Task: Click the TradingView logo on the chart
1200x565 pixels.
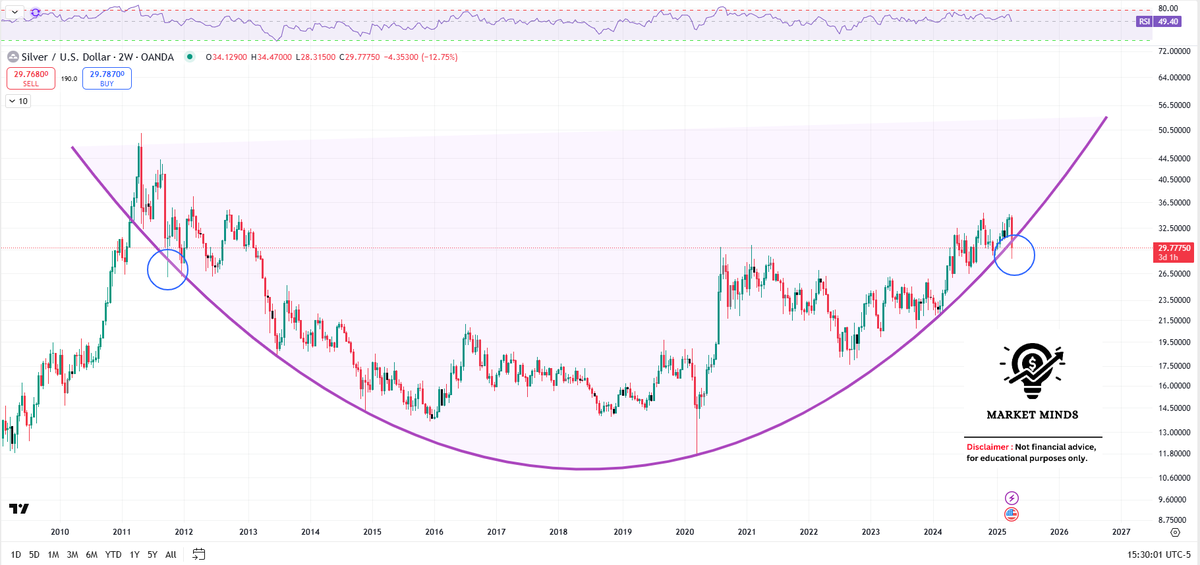Action: coord(18,508)
